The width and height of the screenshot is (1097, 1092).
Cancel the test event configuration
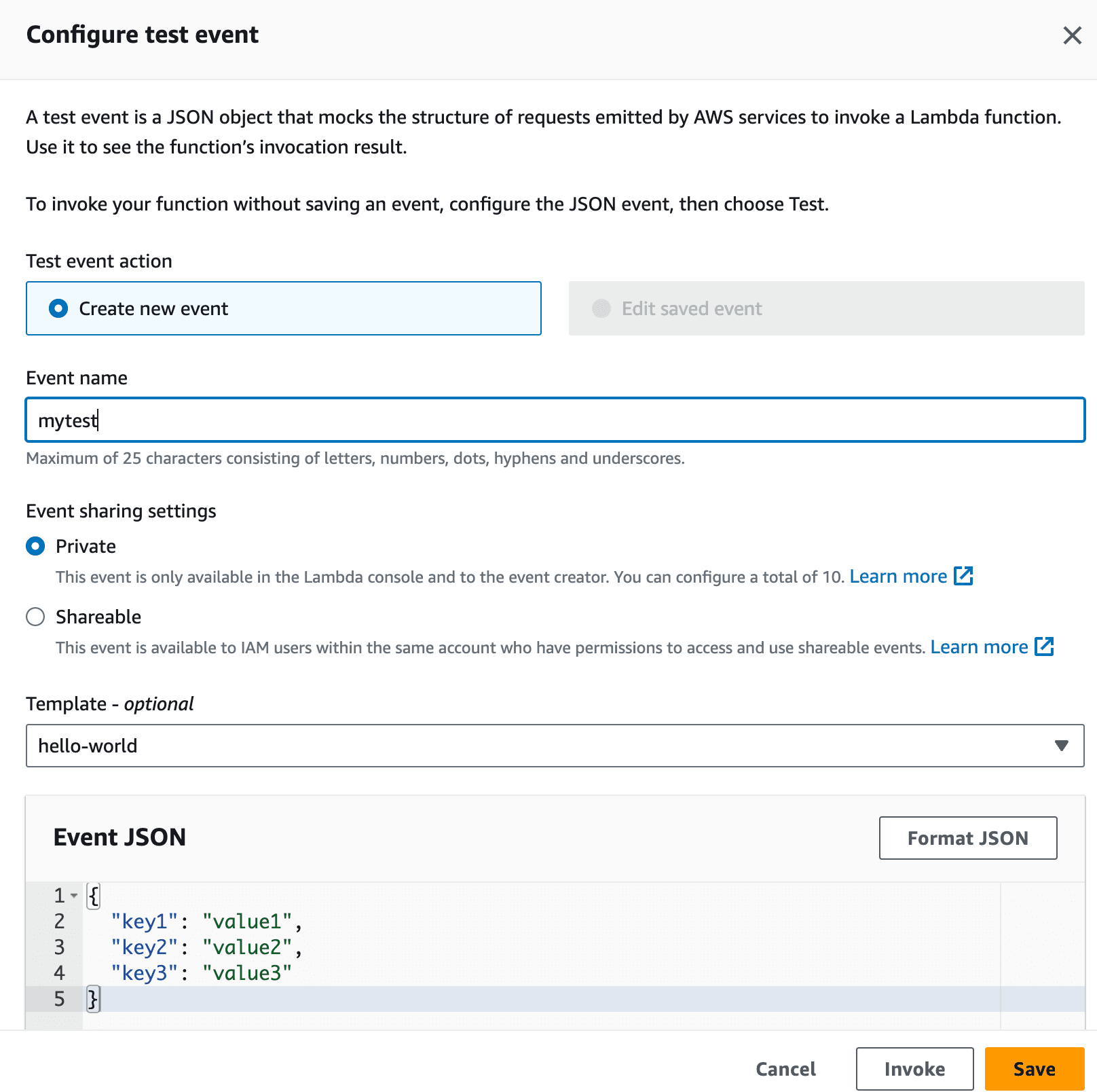coord(785,1068)
